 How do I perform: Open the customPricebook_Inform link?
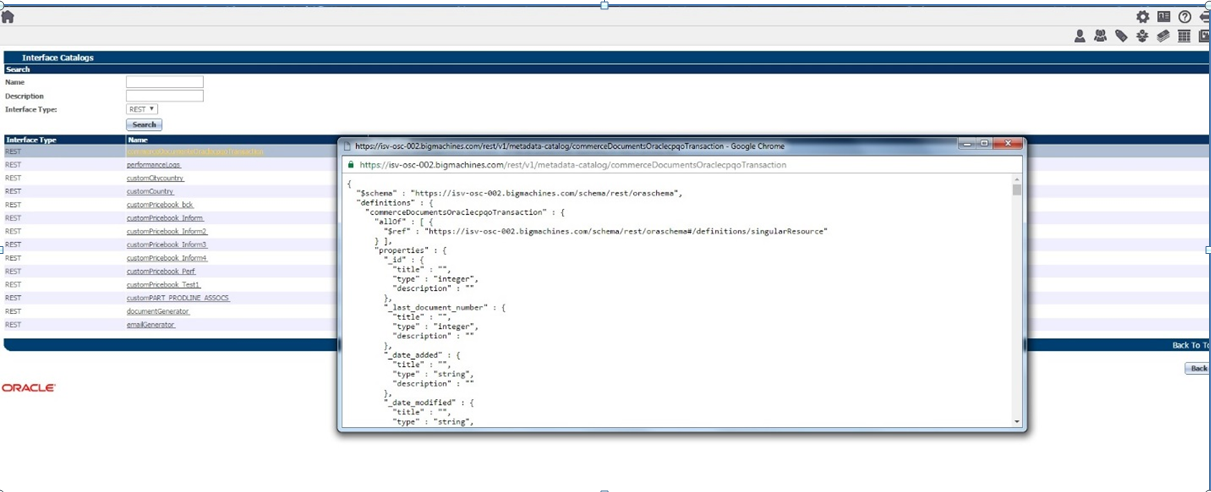tap(165, 218)
